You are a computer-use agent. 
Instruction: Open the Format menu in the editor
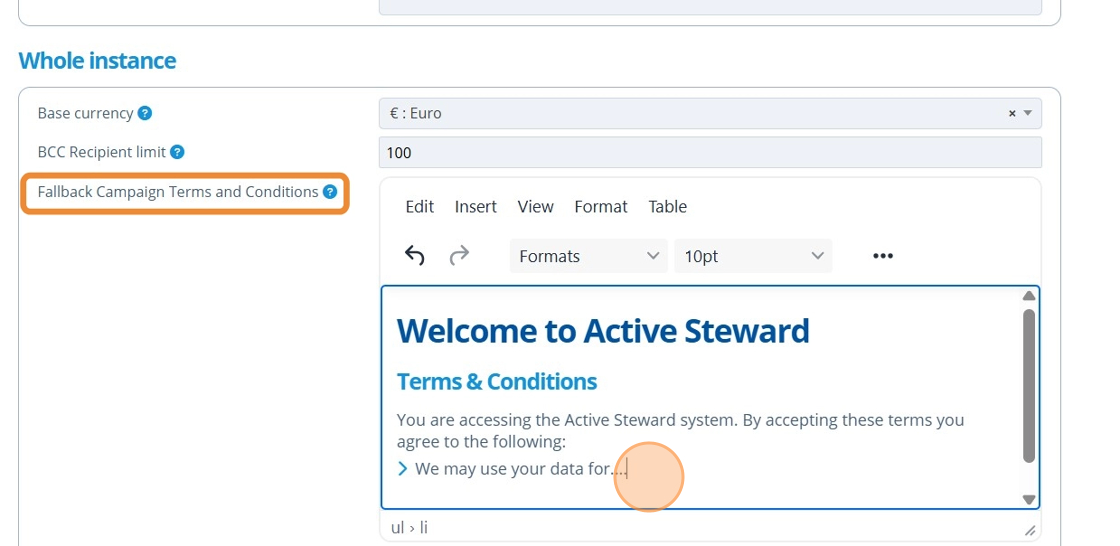click(601, 207)
